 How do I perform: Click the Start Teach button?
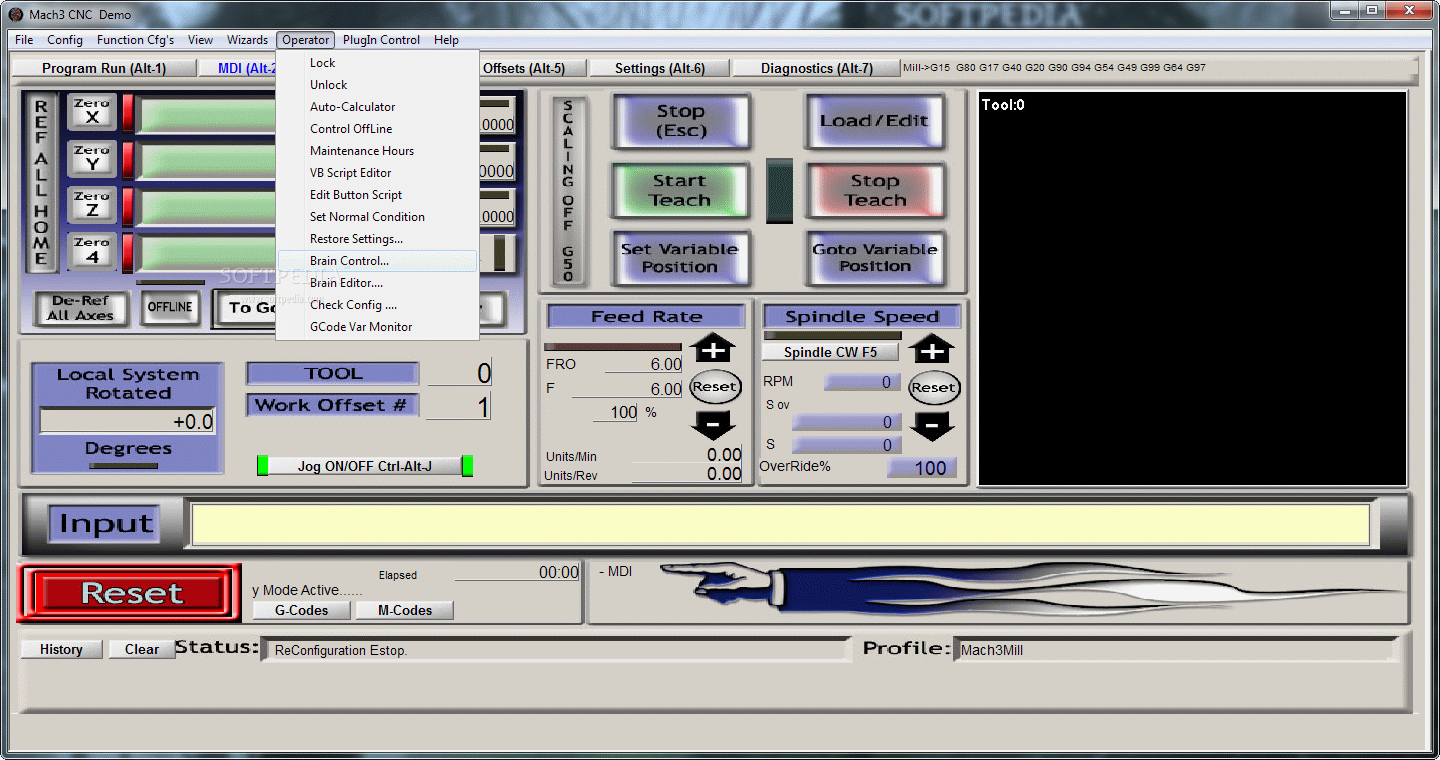(680, 190)
